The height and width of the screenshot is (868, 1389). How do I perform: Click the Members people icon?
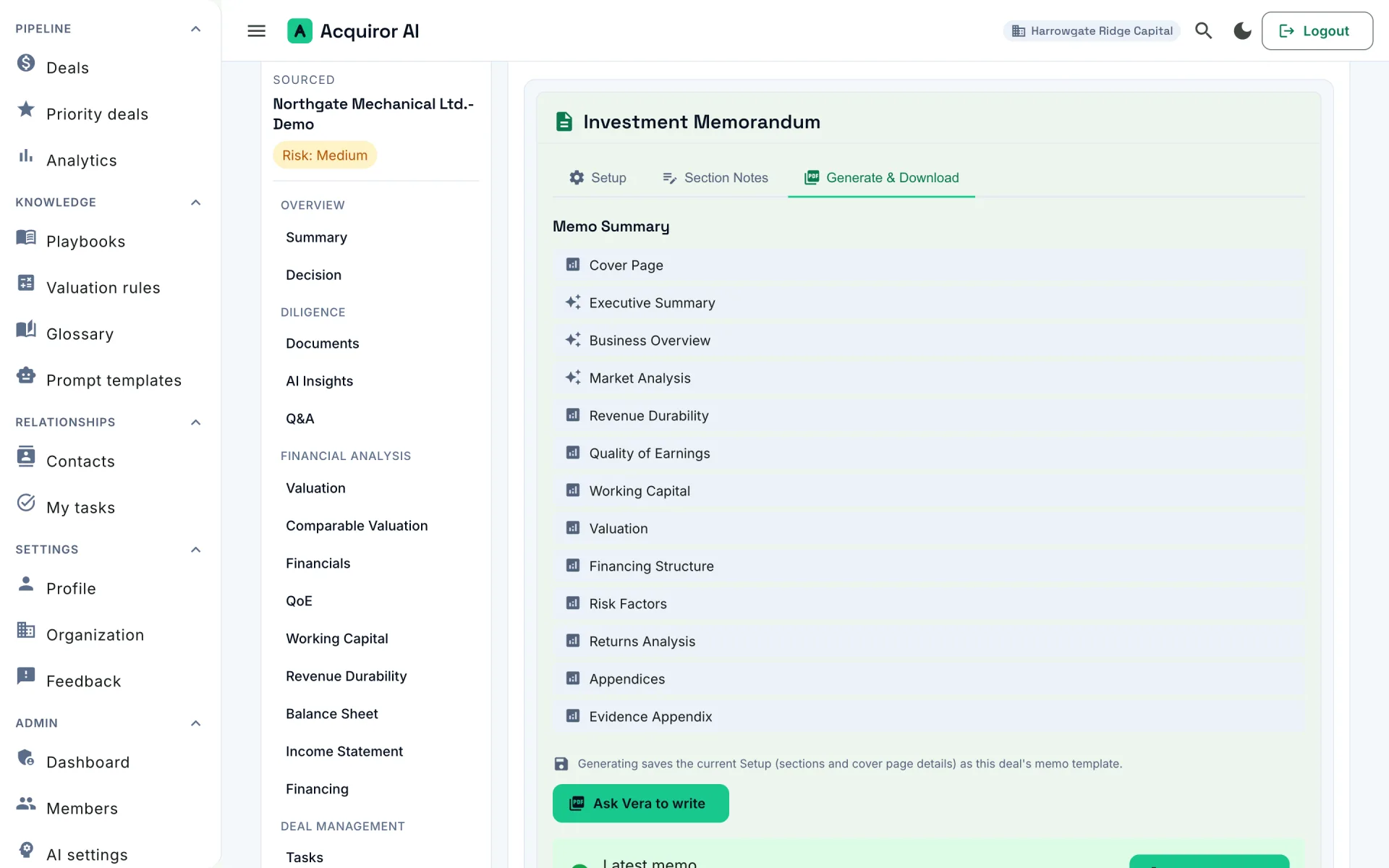pos(26,804)
